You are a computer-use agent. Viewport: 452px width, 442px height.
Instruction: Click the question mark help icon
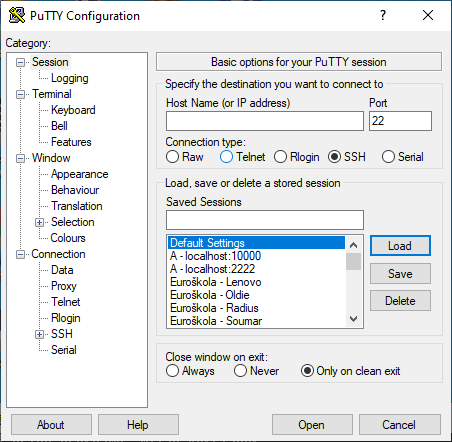(383, 15)
